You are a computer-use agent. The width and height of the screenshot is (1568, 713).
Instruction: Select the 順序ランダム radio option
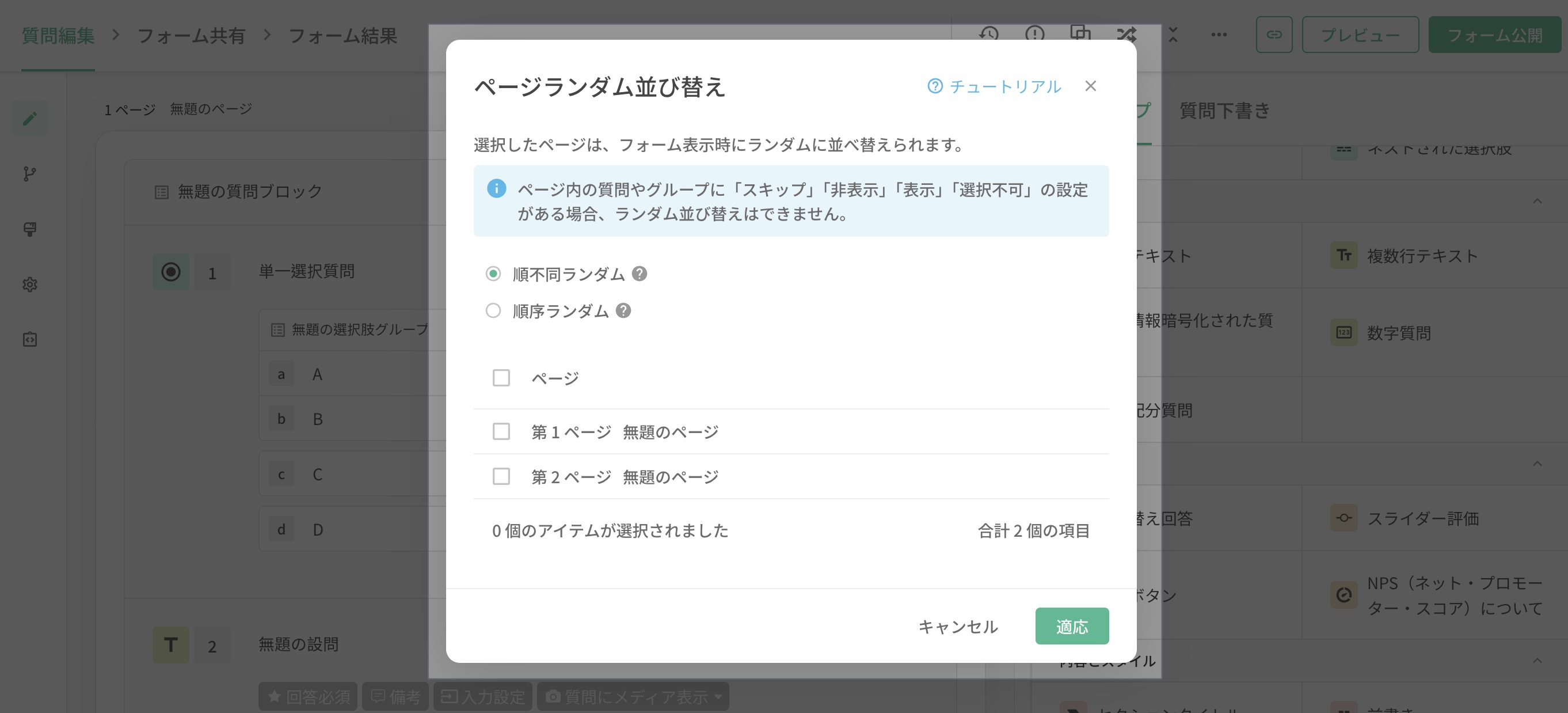click(x=493, y=310)
